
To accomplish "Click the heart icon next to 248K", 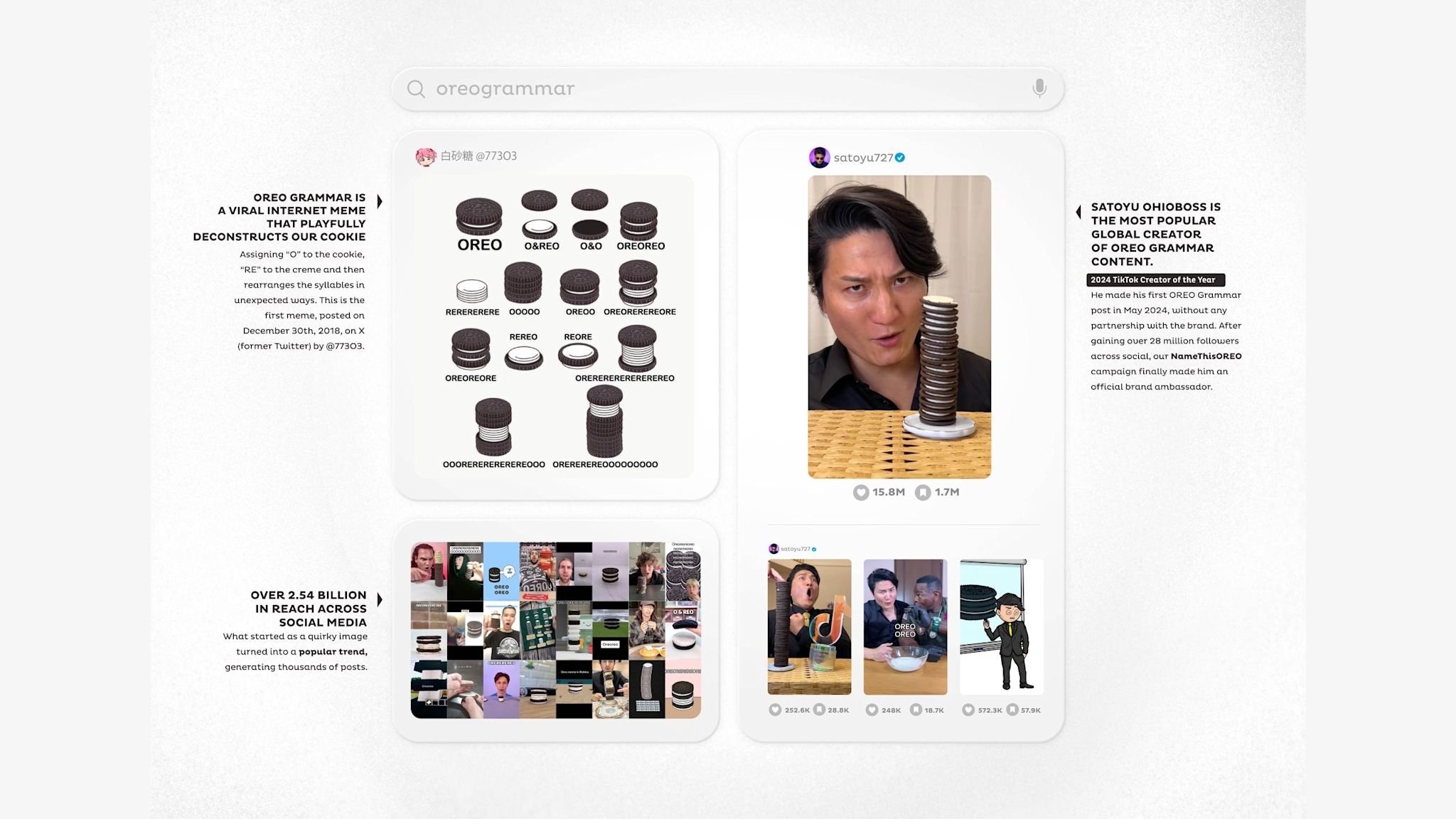I will (872, 710).
